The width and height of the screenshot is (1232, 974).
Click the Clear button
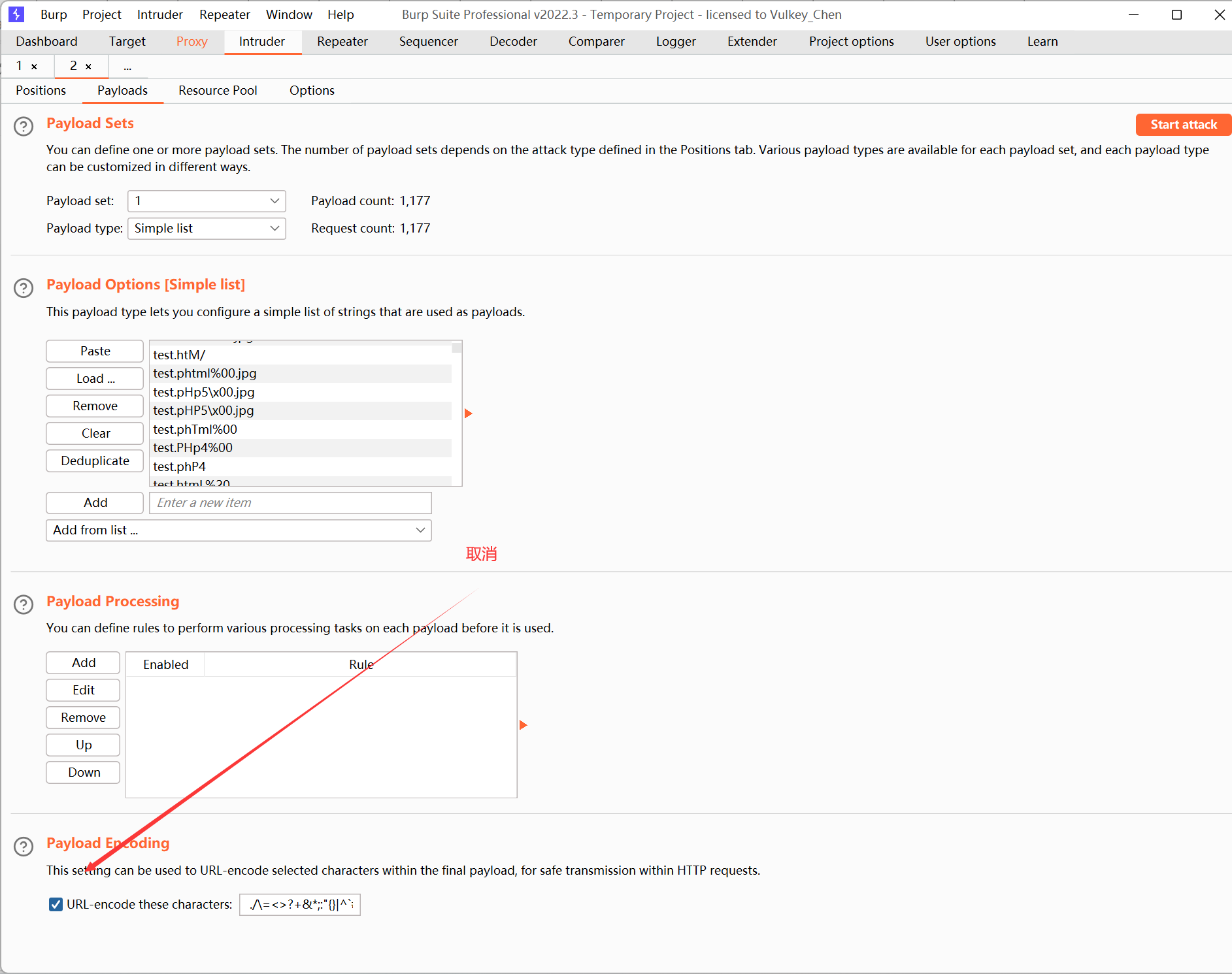pos(95,434)
